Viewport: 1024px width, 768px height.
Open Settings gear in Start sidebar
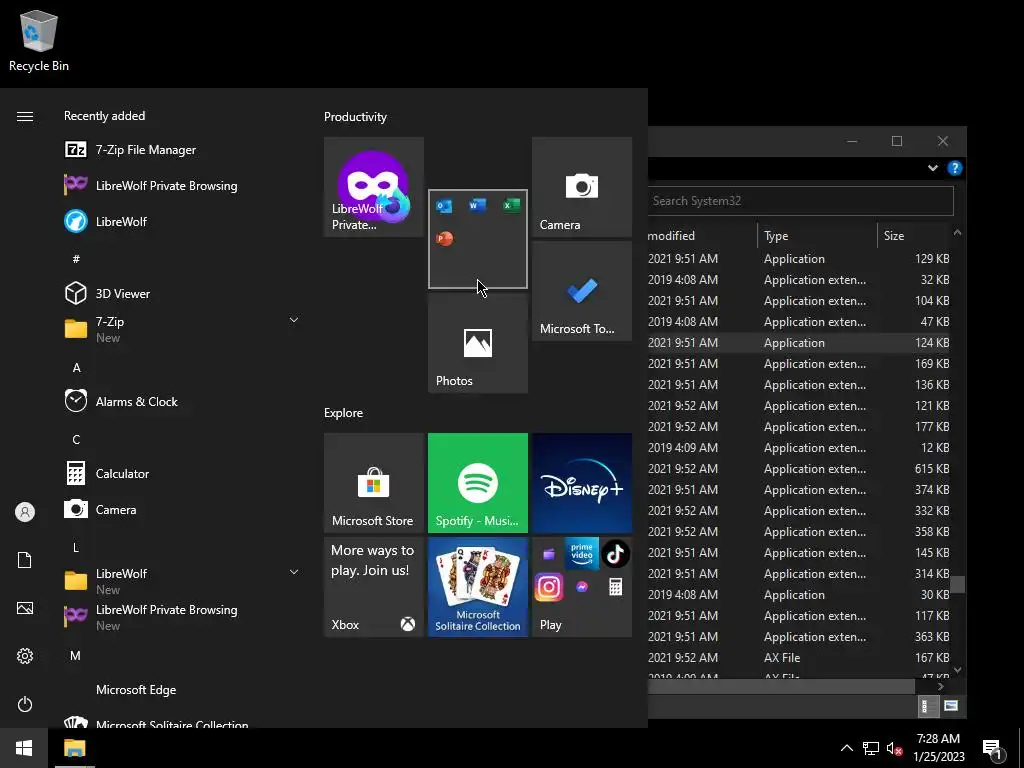[x=25, y=656]
